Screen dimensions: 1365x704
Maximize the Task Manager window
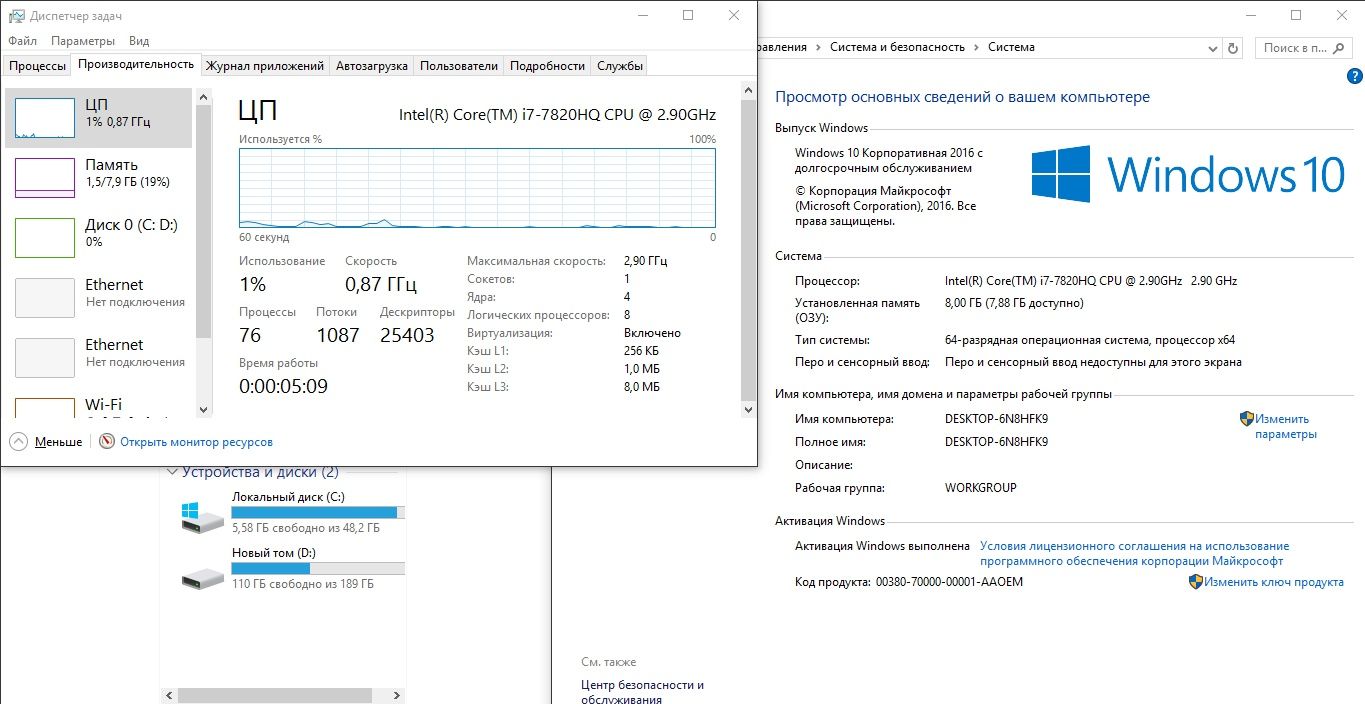[688, 15]
